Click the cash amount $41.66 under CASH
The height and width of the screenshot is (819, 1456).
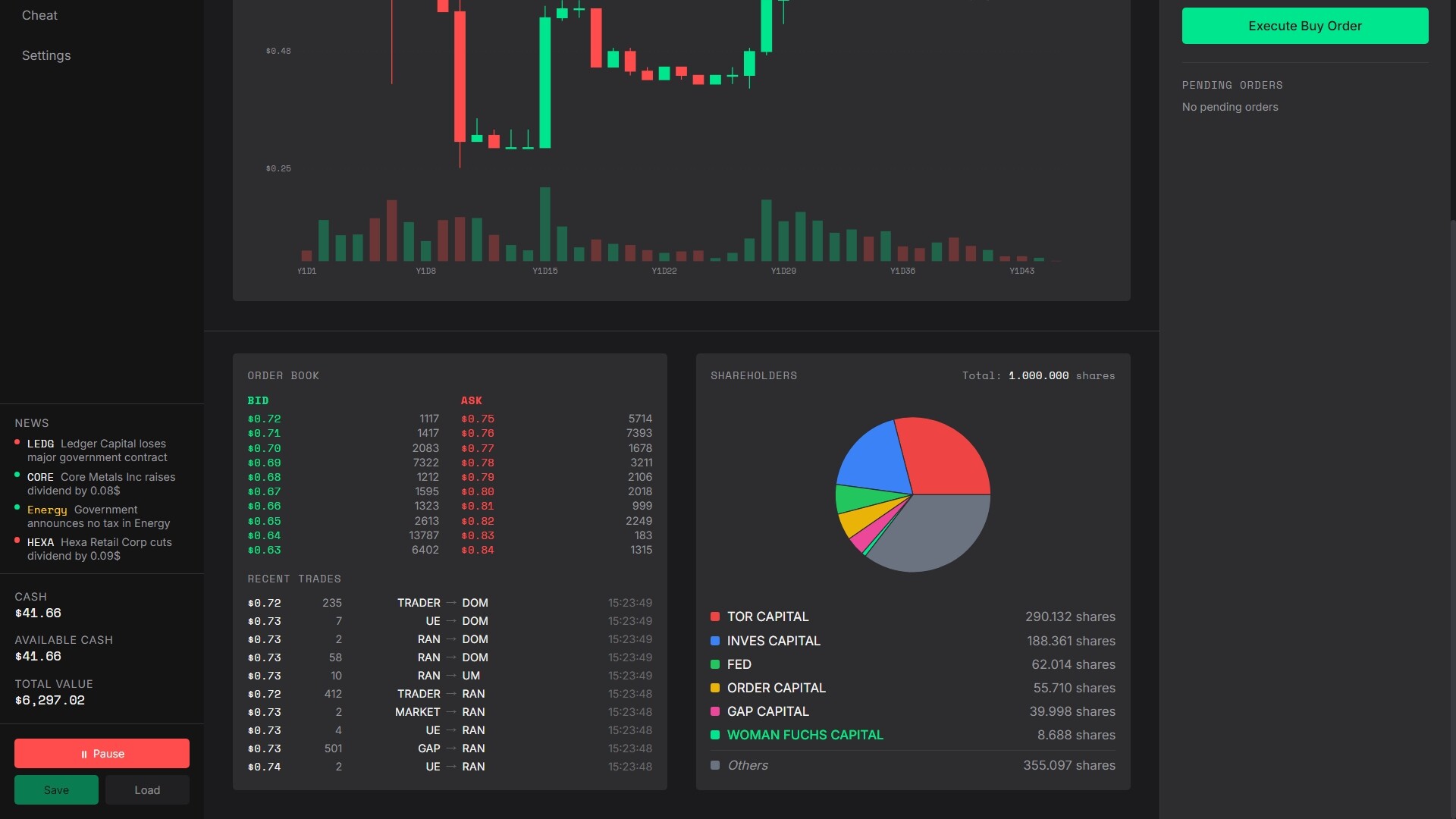38,613
